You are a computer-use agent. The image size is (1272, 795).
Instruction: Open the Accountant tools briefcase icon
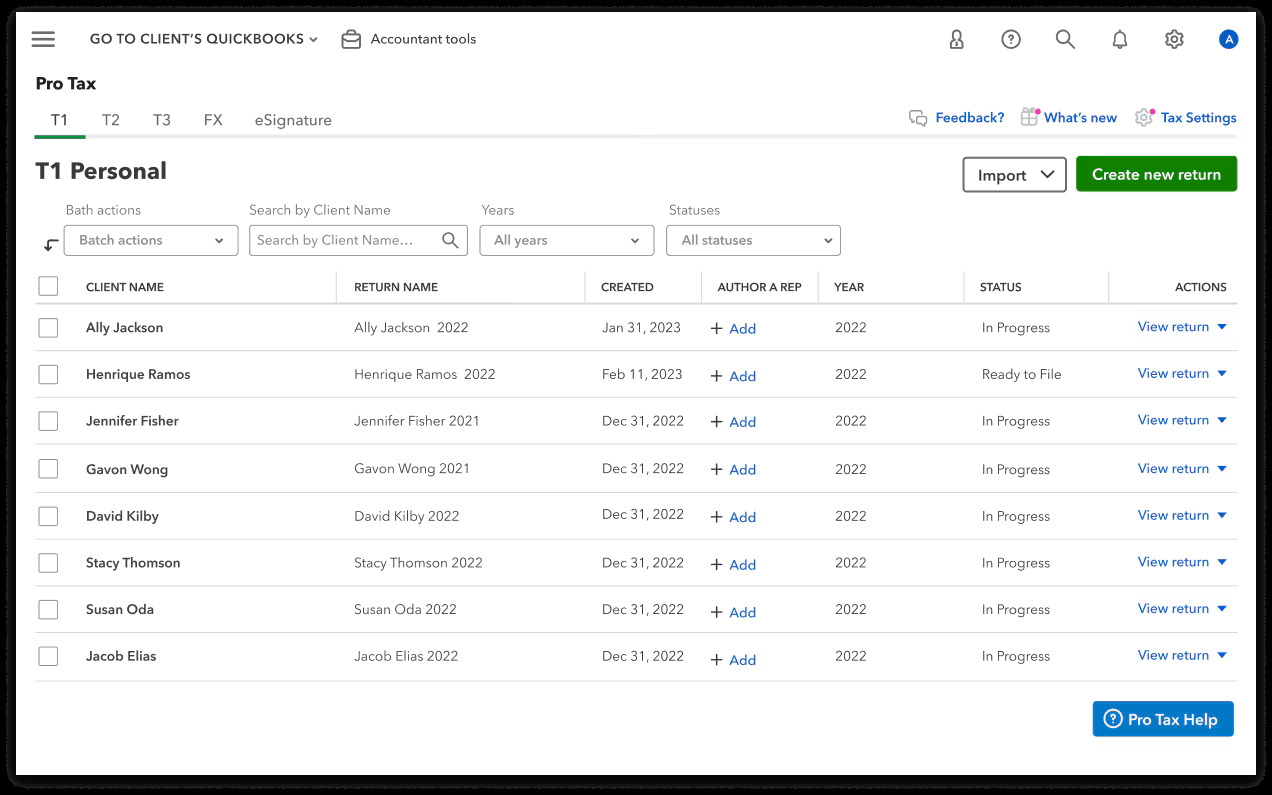tap(351, 39)
